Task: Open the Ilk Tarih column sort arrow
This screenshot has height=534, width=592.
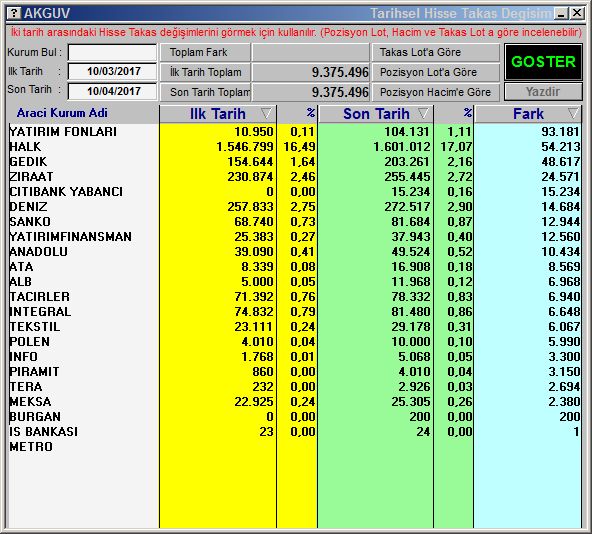Action: pyautogui.click(x=266, y=113)
